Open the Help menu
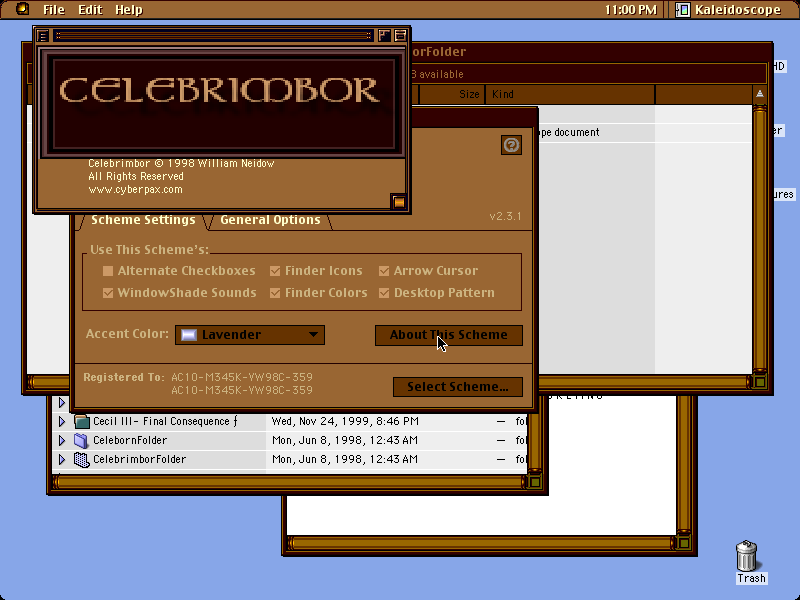This screenshot has width=800, height=600. [x=129, y=10]
